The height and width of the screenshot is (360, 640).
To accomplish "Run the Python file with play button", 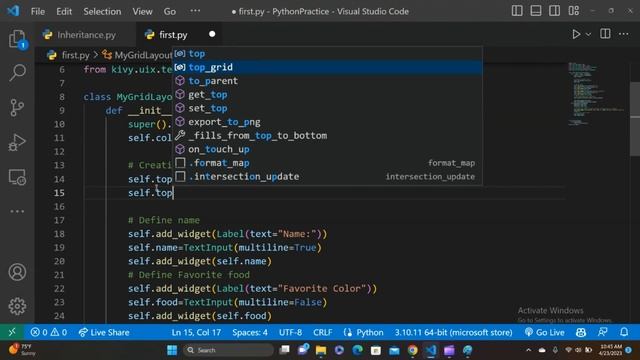I will [x=576, y=34].
